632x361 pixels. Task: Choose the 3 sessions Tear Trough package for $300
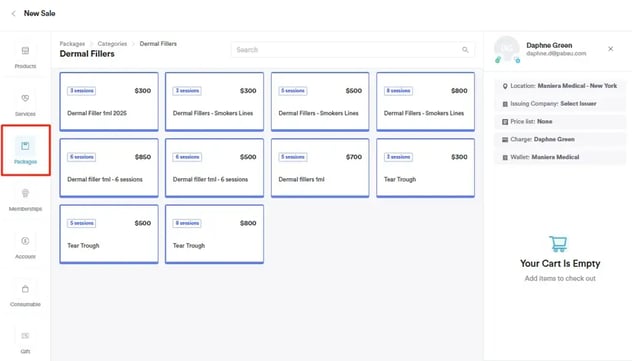point(425,168)
